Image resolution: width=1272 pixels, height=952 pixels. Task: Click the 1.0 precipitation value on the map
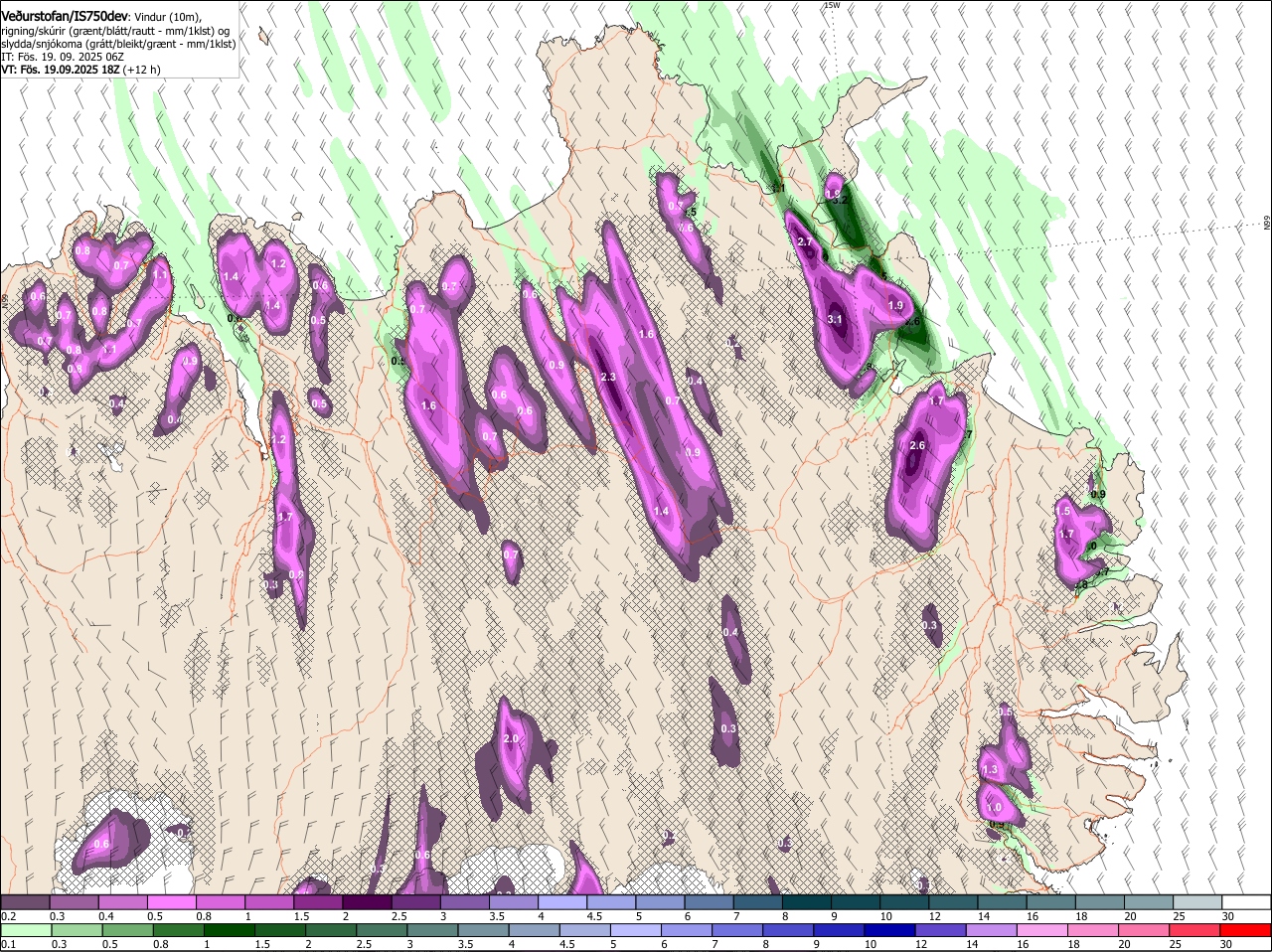click(x=995, y=808)
